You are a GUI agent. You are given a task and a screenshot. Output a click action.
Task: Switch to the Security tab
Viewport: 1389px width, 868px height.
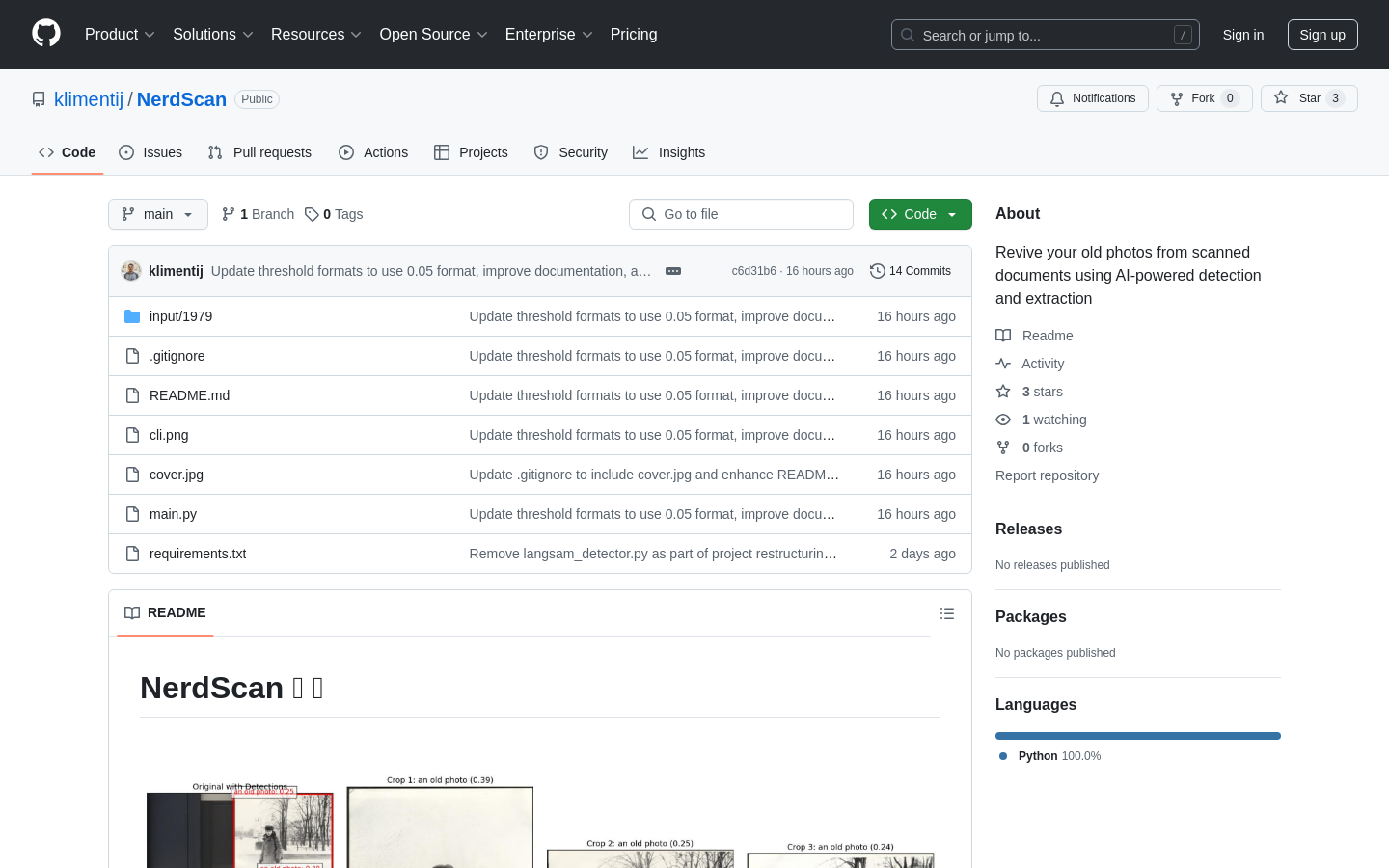571,152
